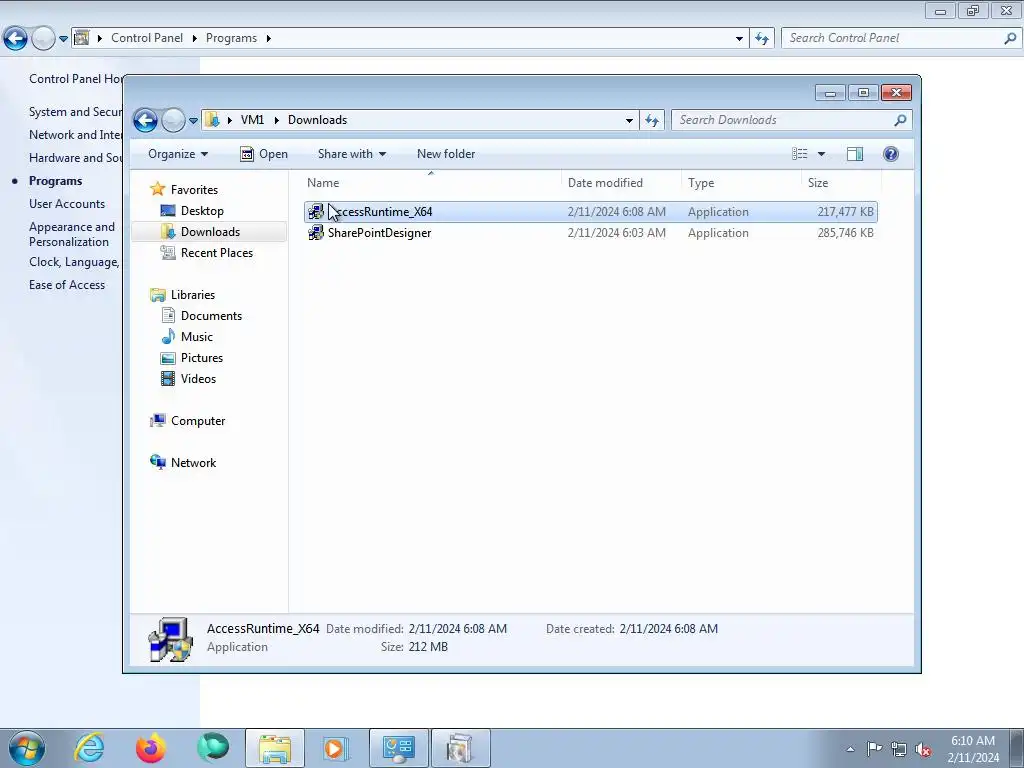Screen dimensions: 1024x768
Task: Click Control Panel breadcrumb in background window
Action: [x=147, y=38]
